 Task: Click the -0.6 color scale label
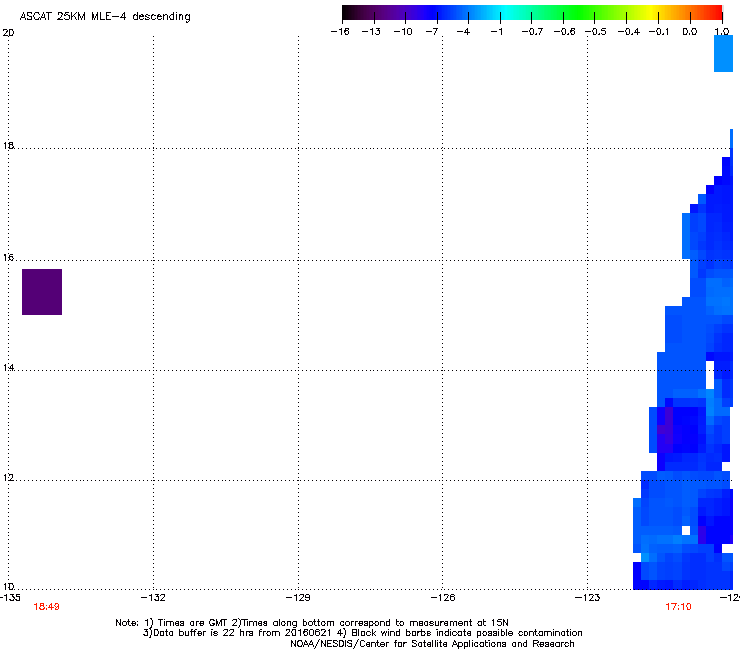pos(564,32)
